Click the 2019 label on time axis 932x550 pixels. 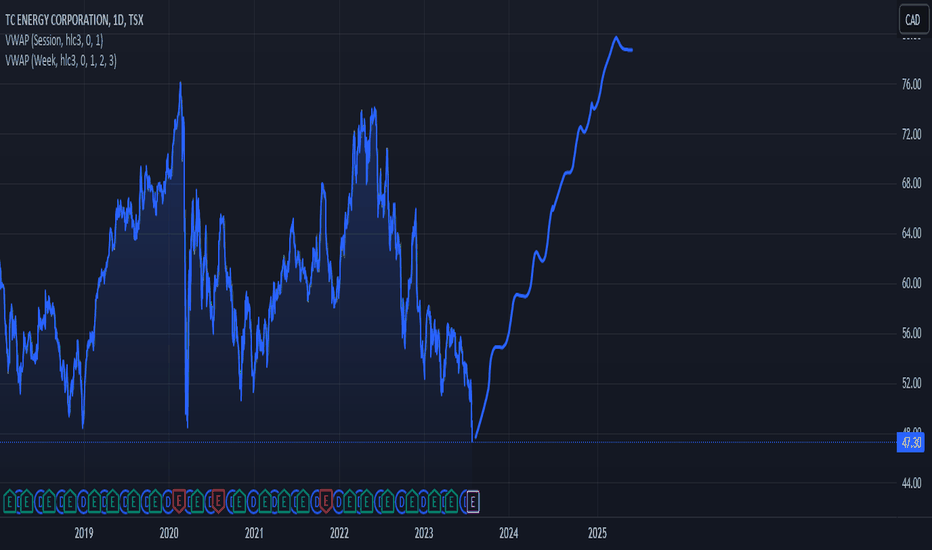coord(84,533)
